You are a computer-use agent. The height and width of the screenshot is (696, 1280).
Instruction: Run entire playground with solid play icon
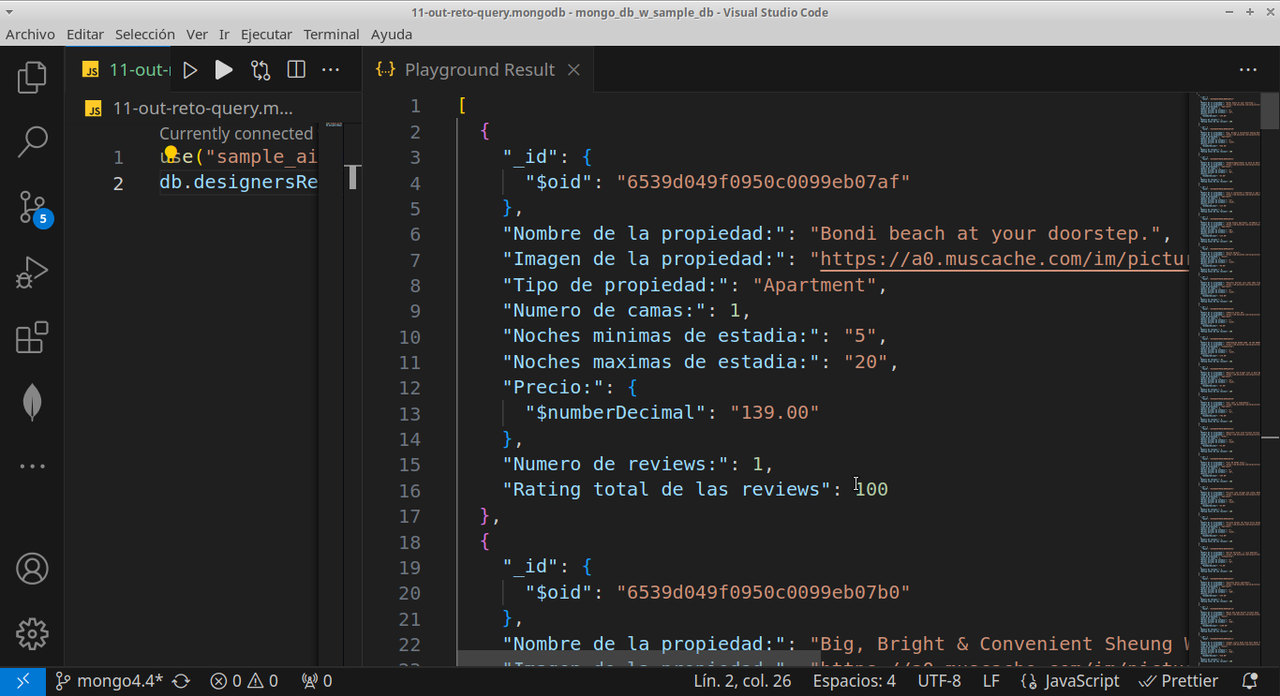coord(224,70)
